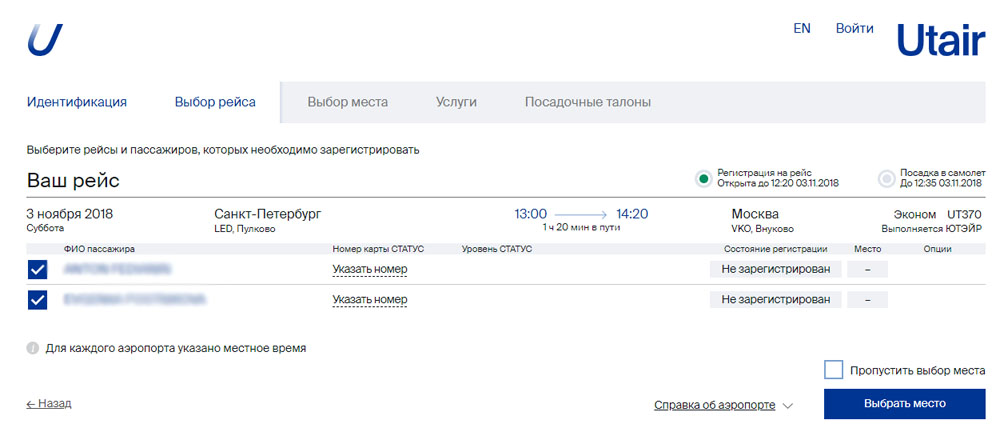The width and height of the screenshot is (1000, 432).
Task: Click the Utair U-shaped logo icon
Action: click(x=45, y=39)
